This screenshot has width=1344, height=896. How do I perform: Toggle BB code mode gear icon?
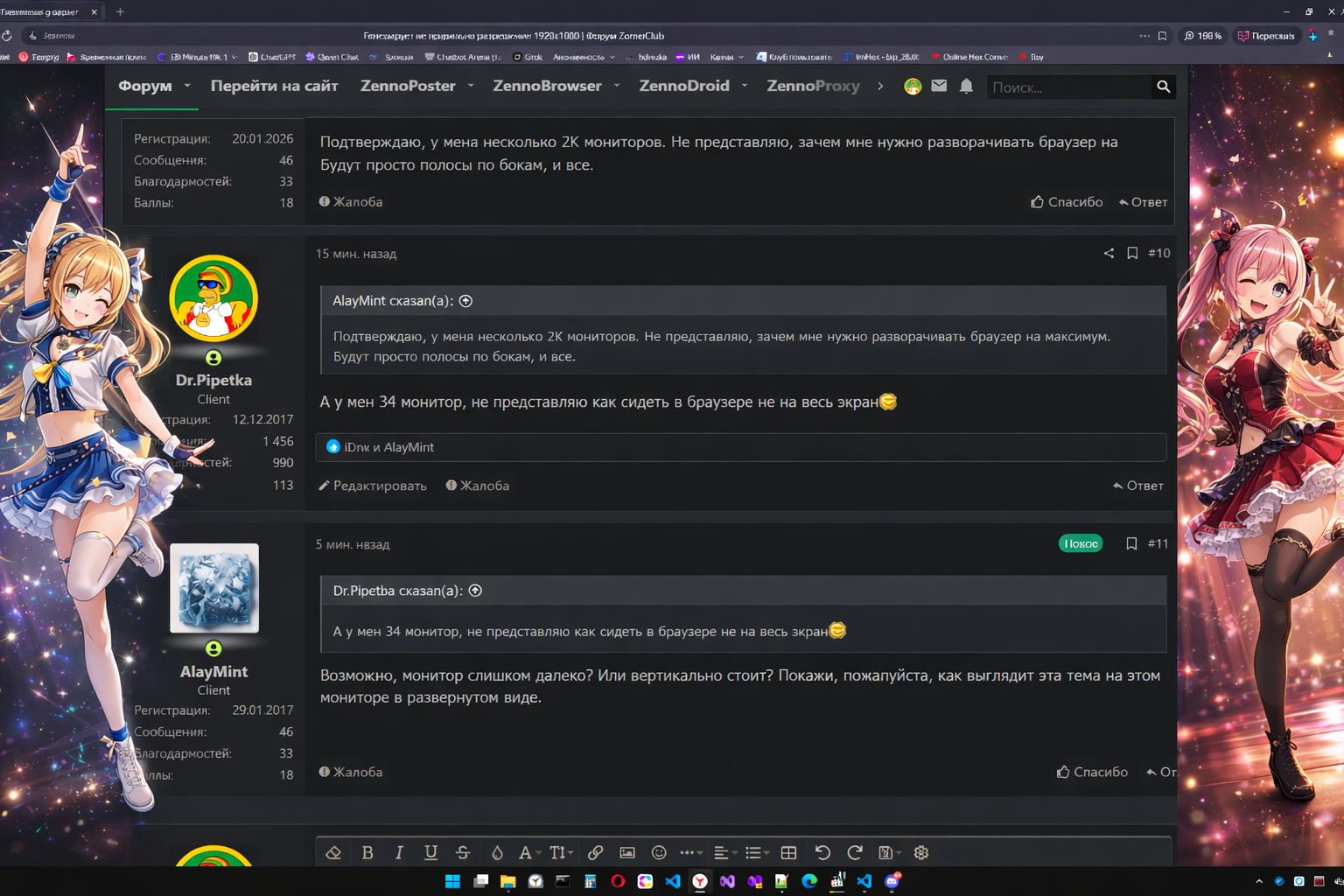point(921,852)
